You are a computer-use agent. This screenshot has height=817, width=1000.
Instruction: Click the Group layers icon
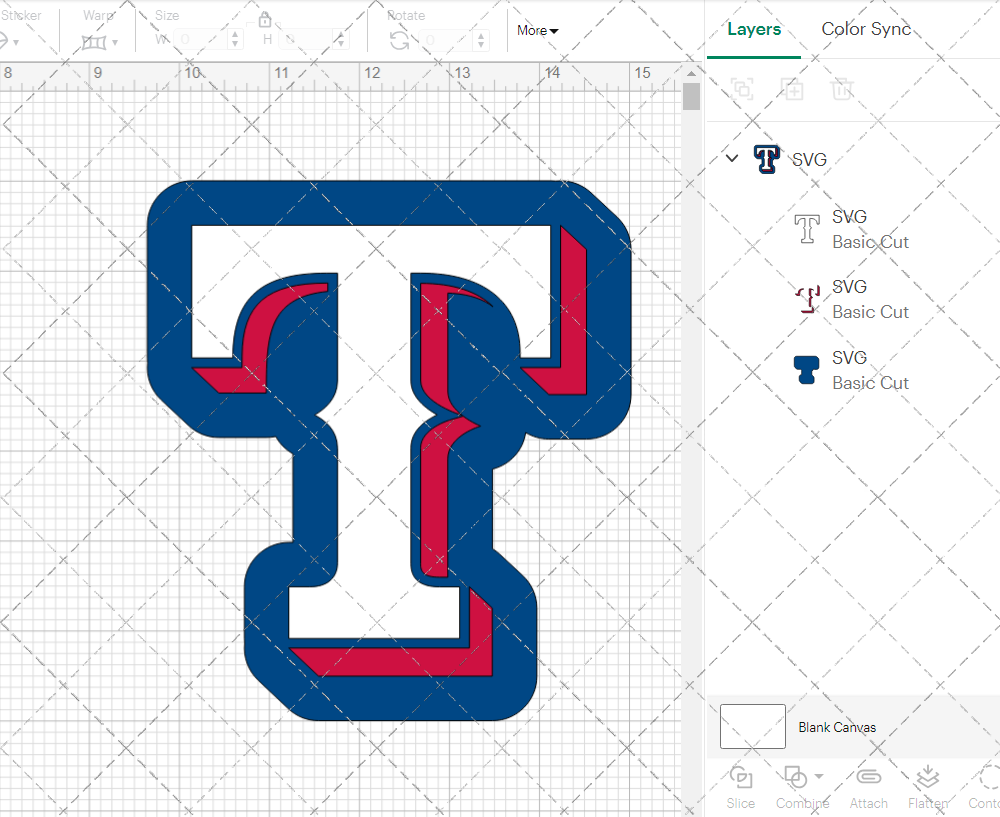pos(742,89)
